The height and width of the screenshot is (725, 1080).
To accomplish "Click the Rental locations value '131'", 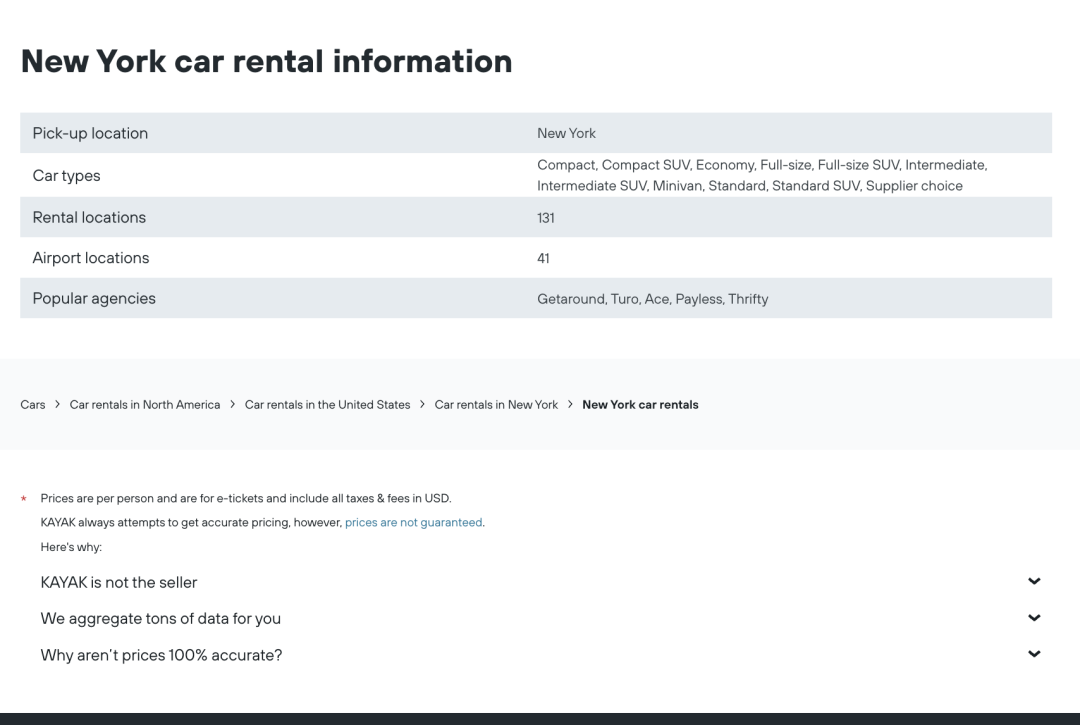I will tap(546, 218).
